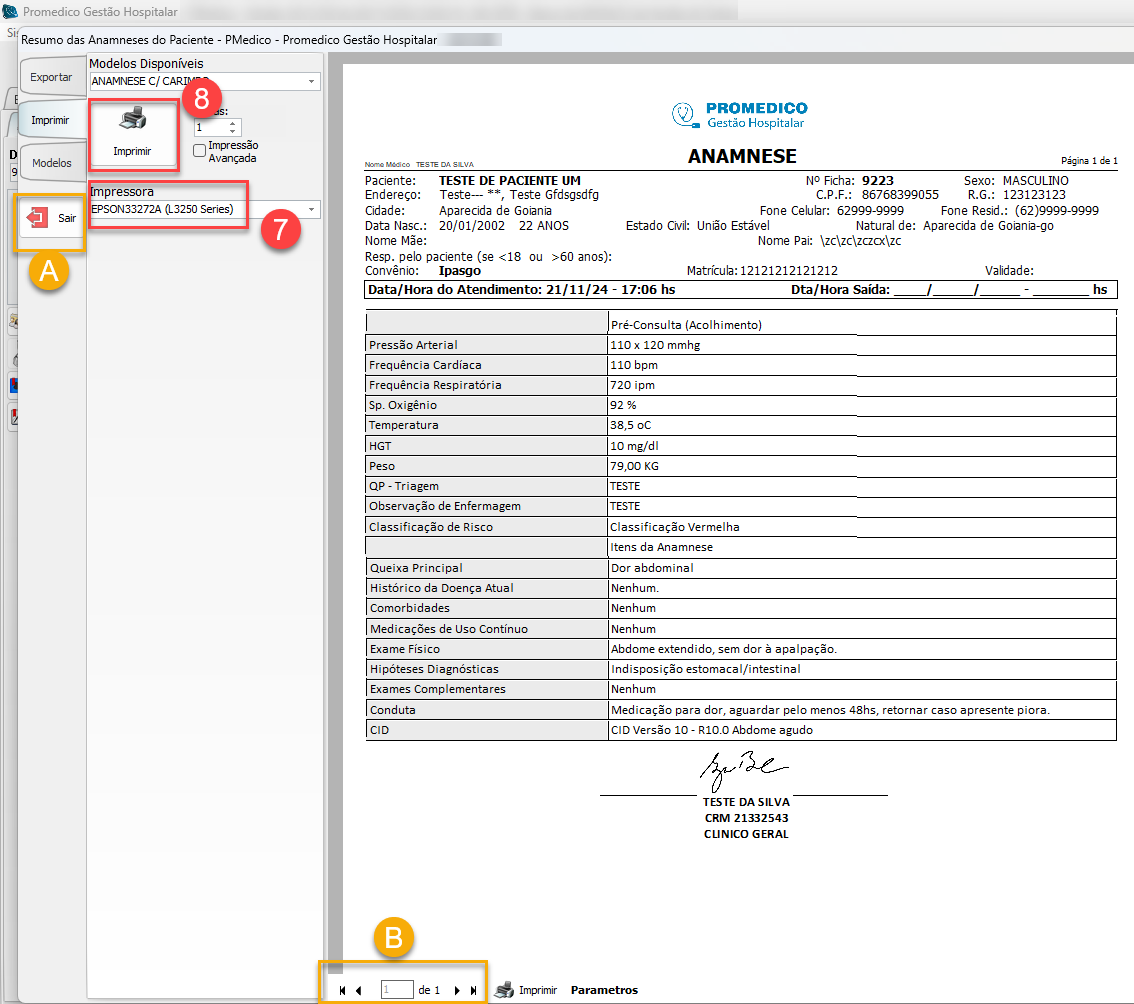This screenshot has height=1004, width=1134.
Task: Click the Pré-Consulta (Acolhimento) header
Action: point(686,326)
